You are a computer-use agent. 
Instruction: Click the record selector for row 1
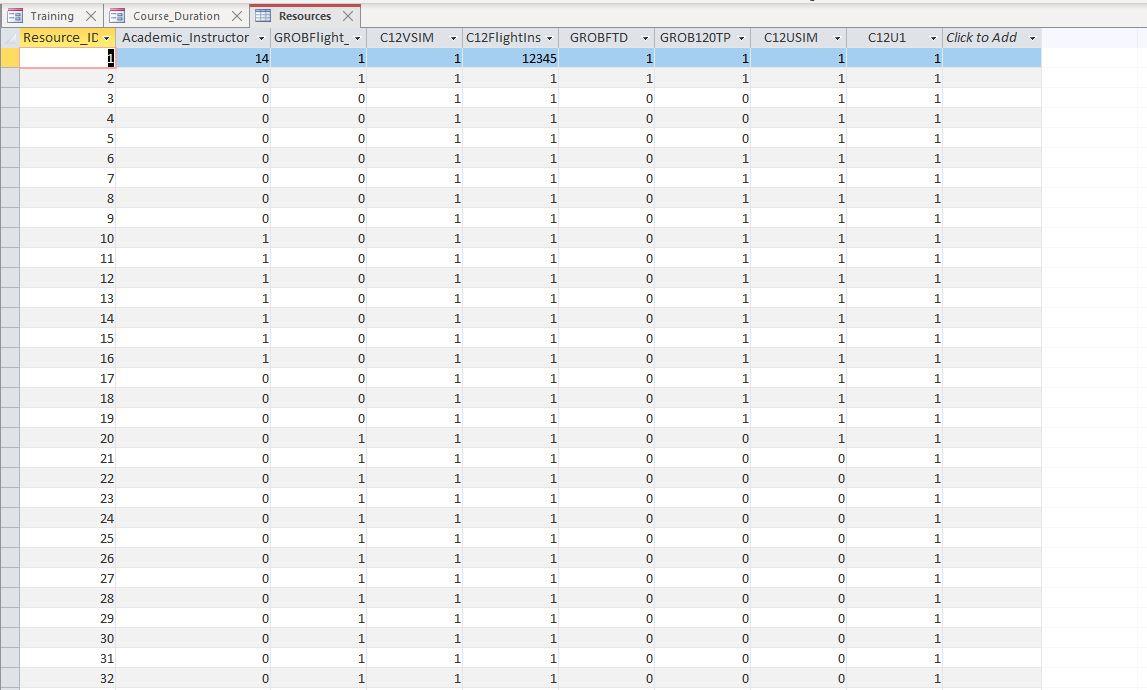pos(9,58)
